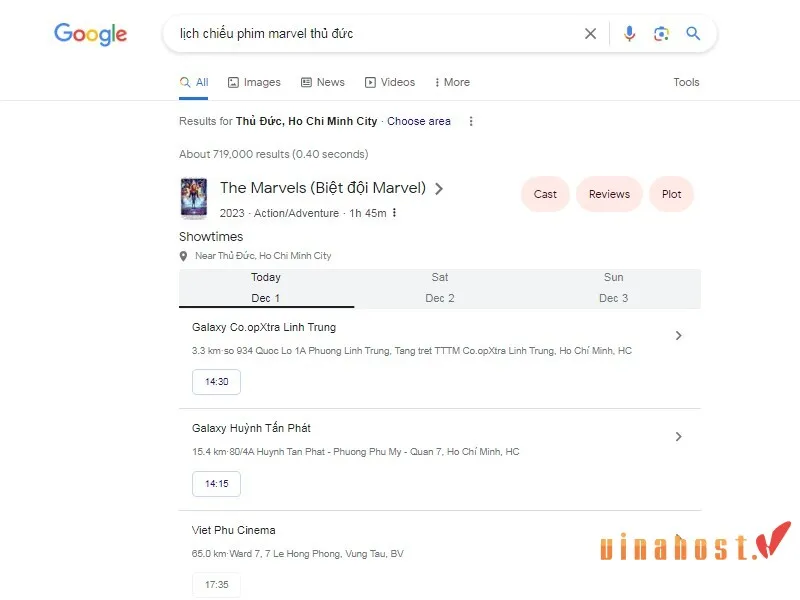Open Google Lens image search

tap(661, 34)
